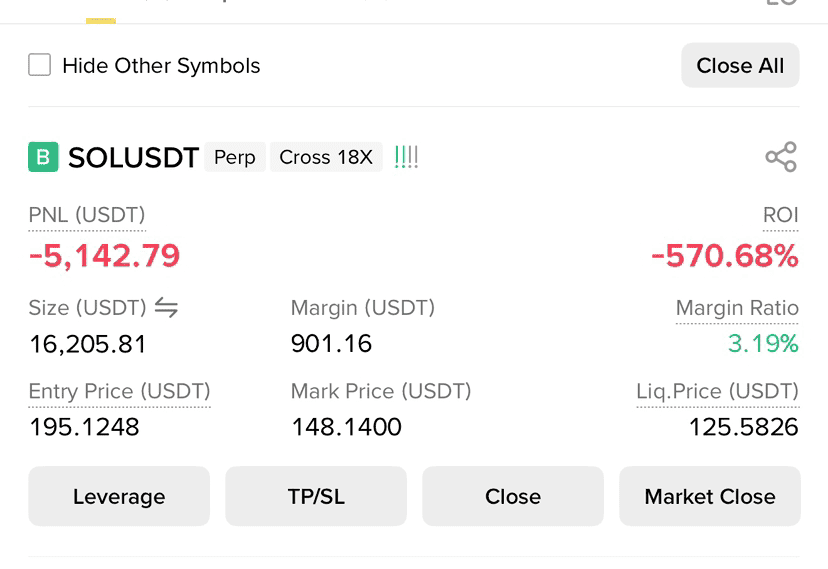Tap the Entry Price (USDT) label
Viewport: 828px width, 569px height.
click(119, 391)
